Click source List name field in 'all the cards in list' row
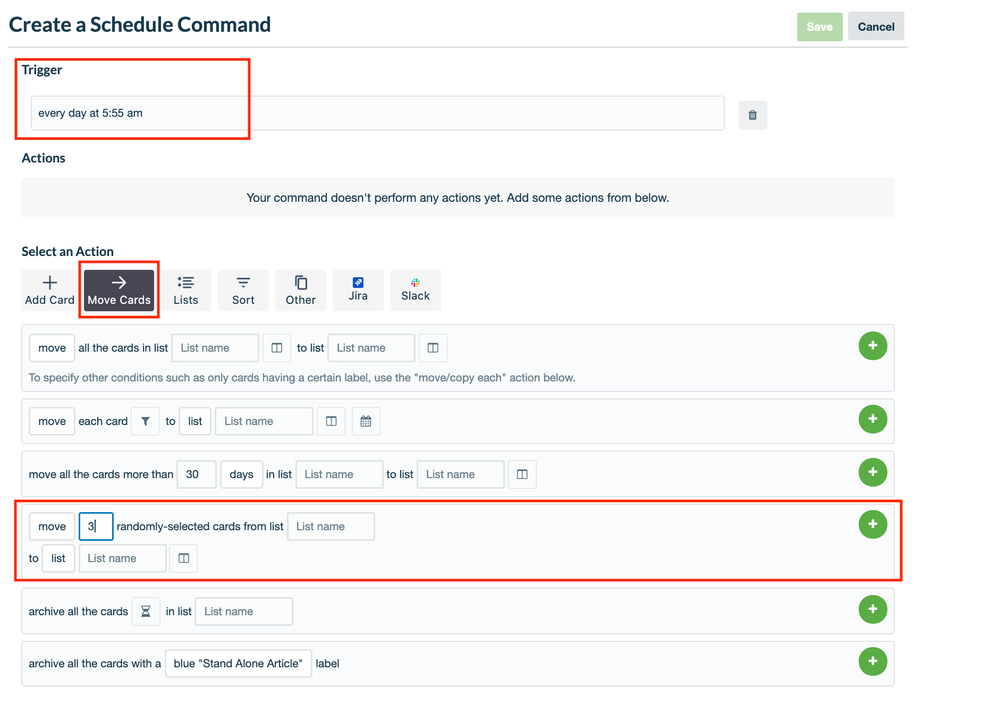The width and height of the screenshot is (999, 715). click(x=215, y=348)
